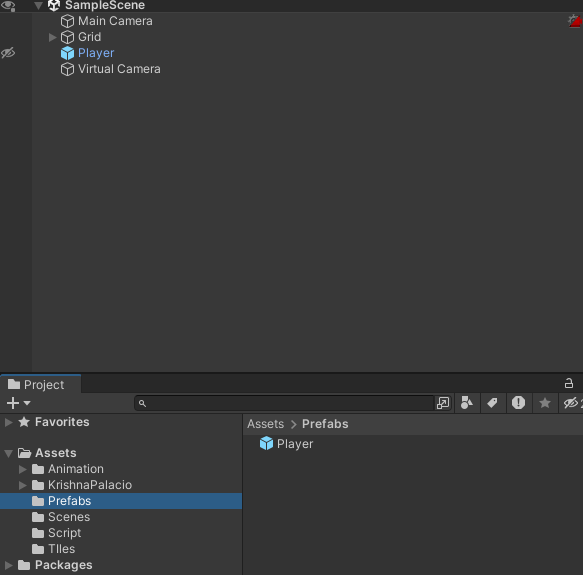Click into the Project search field

tap(284, 403)
